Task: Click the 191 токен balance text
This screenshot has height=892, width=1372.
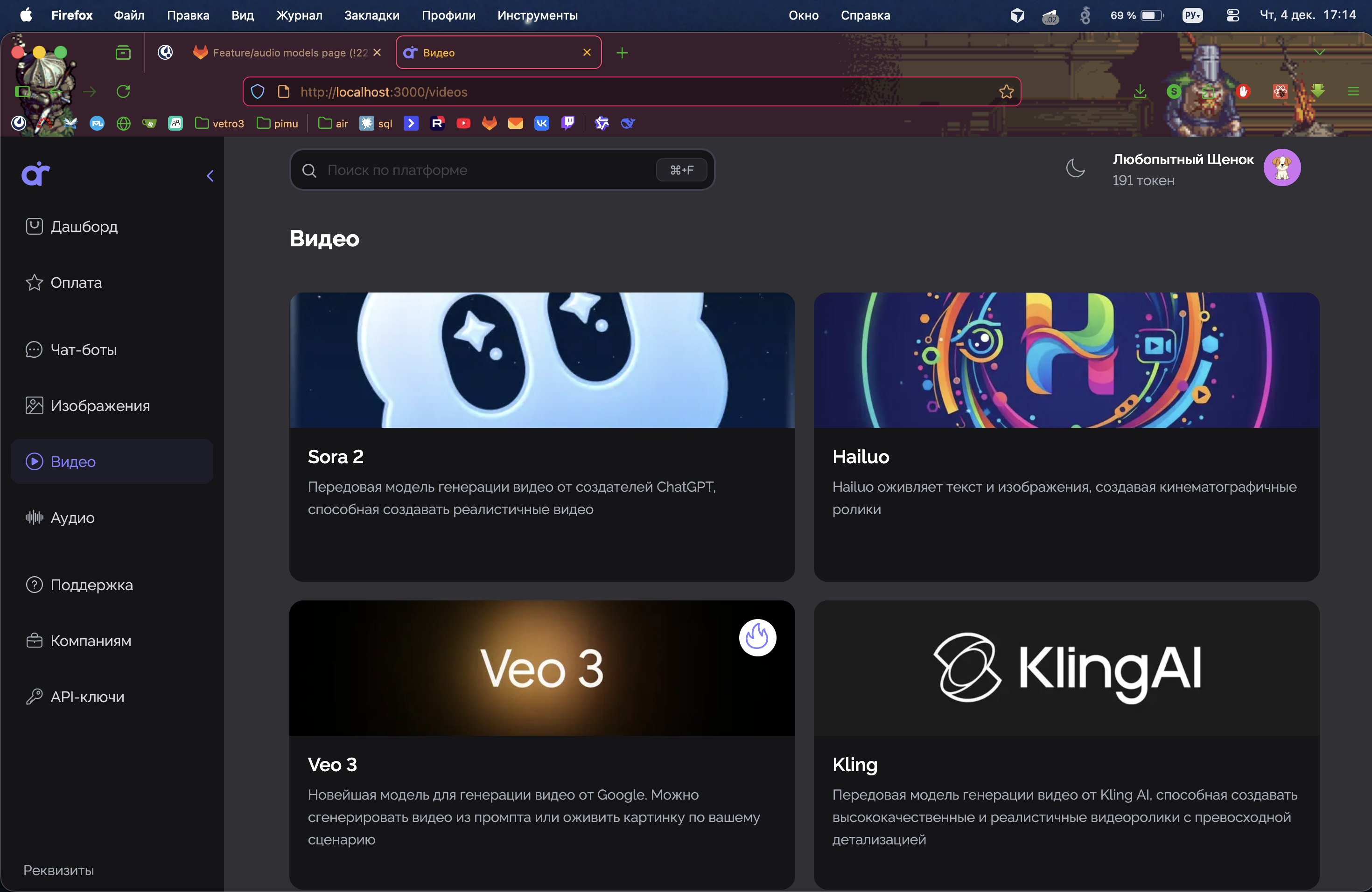Action: tap(1143, 181)
